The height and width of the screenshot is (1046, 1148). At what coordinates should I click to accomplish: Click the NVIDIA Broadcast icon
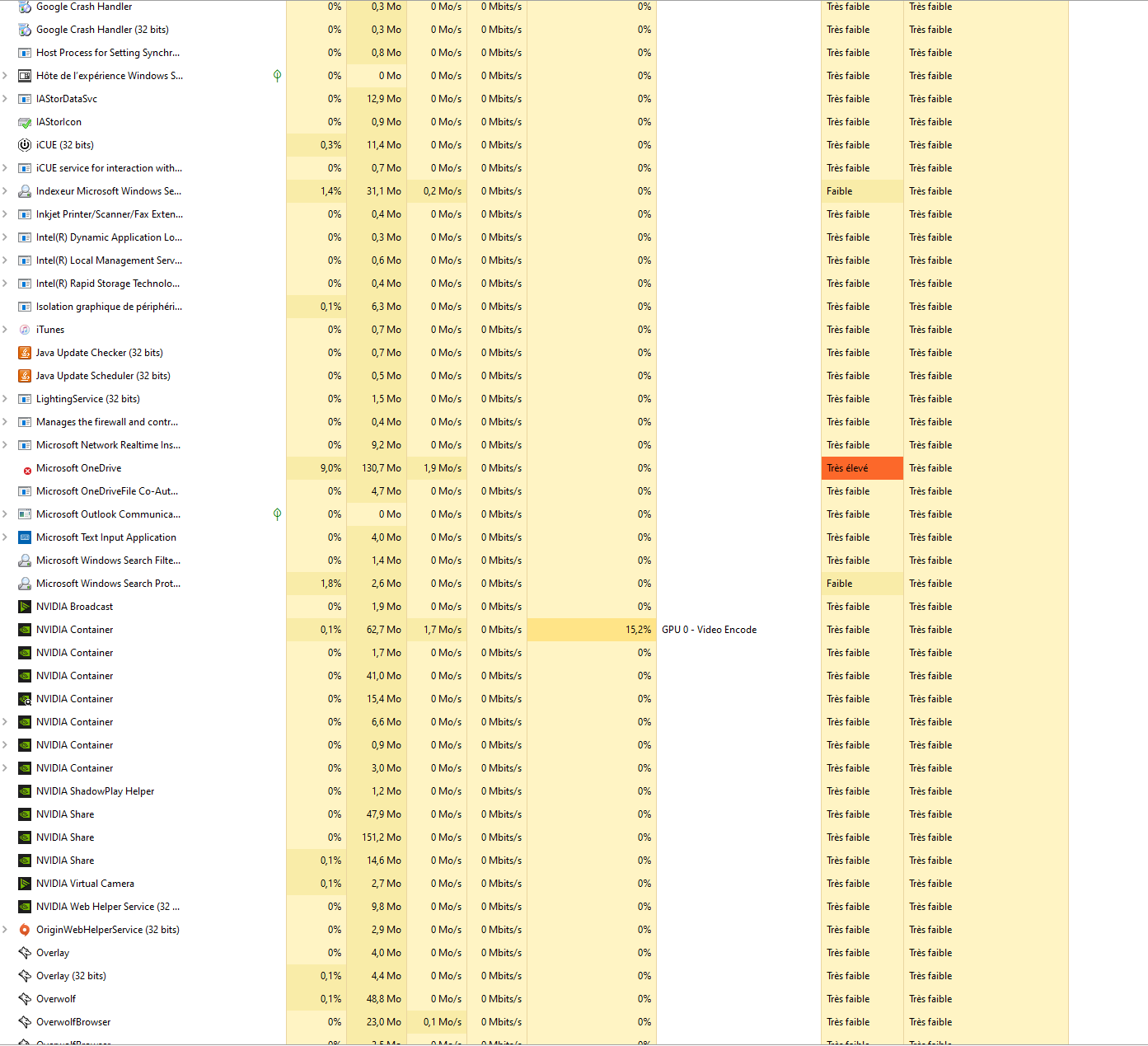click(x=25, y=607)
